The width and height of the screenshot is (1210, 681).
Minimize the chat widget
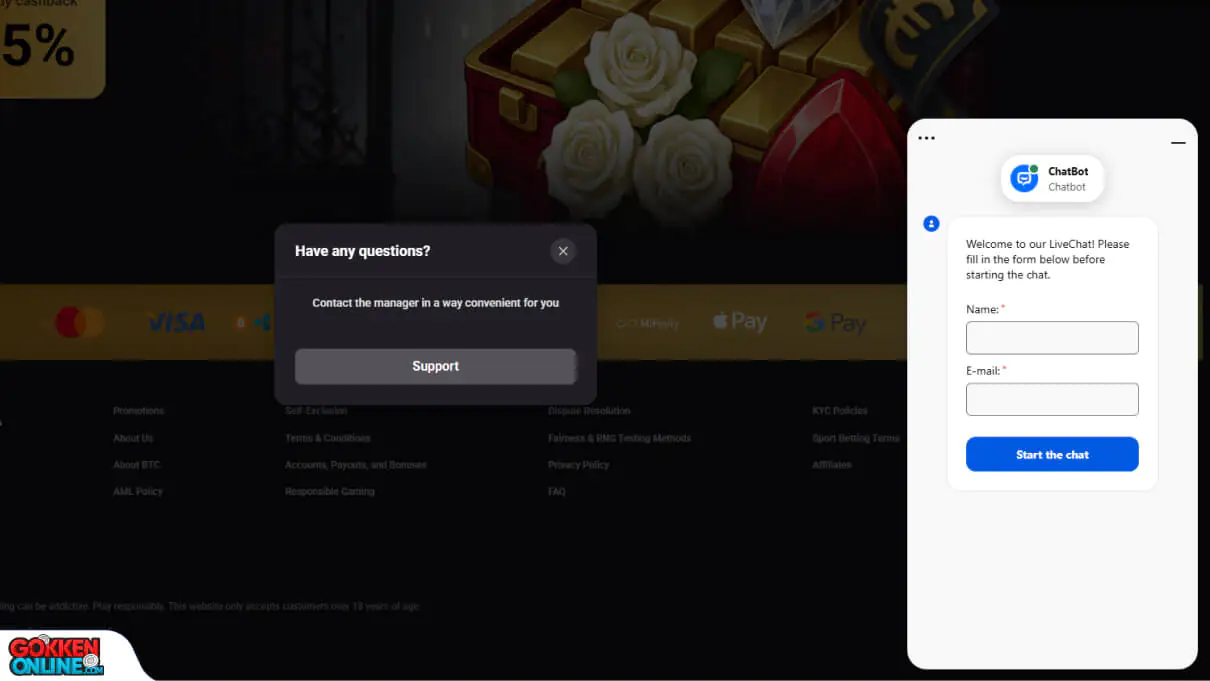1178,143
